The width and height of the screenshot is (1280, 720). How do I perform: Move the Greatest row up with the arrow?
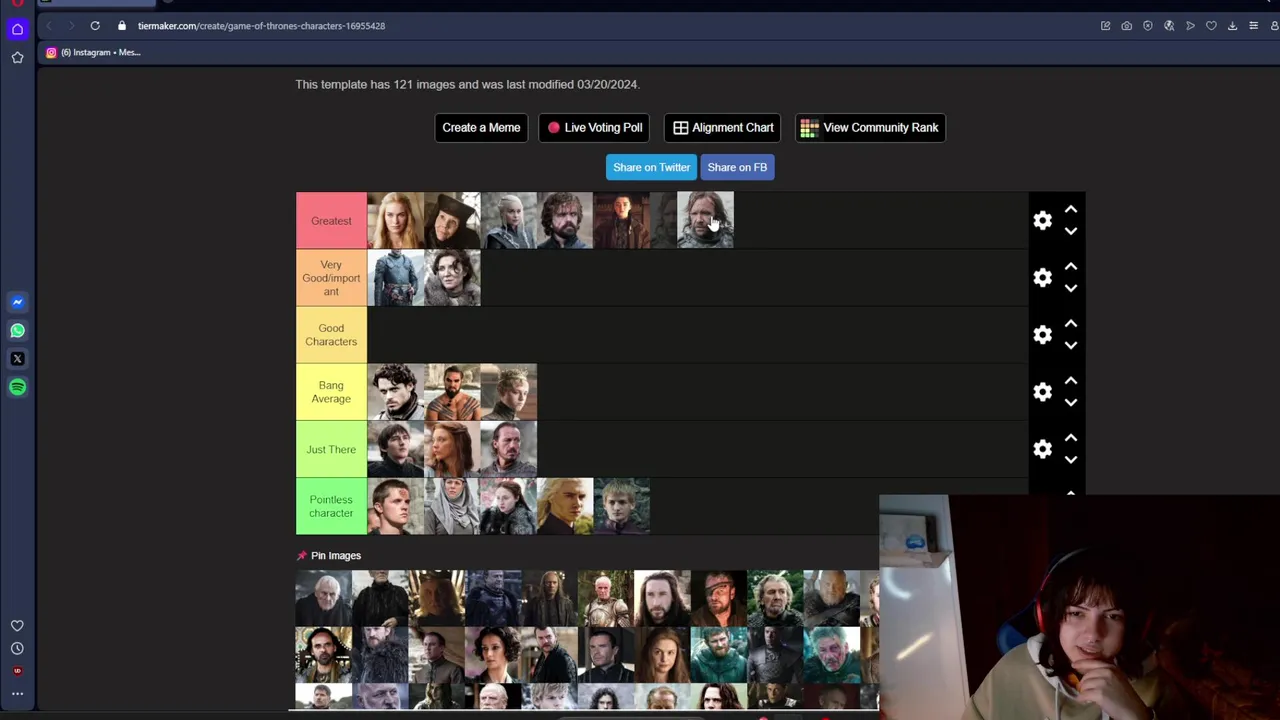1071,210
